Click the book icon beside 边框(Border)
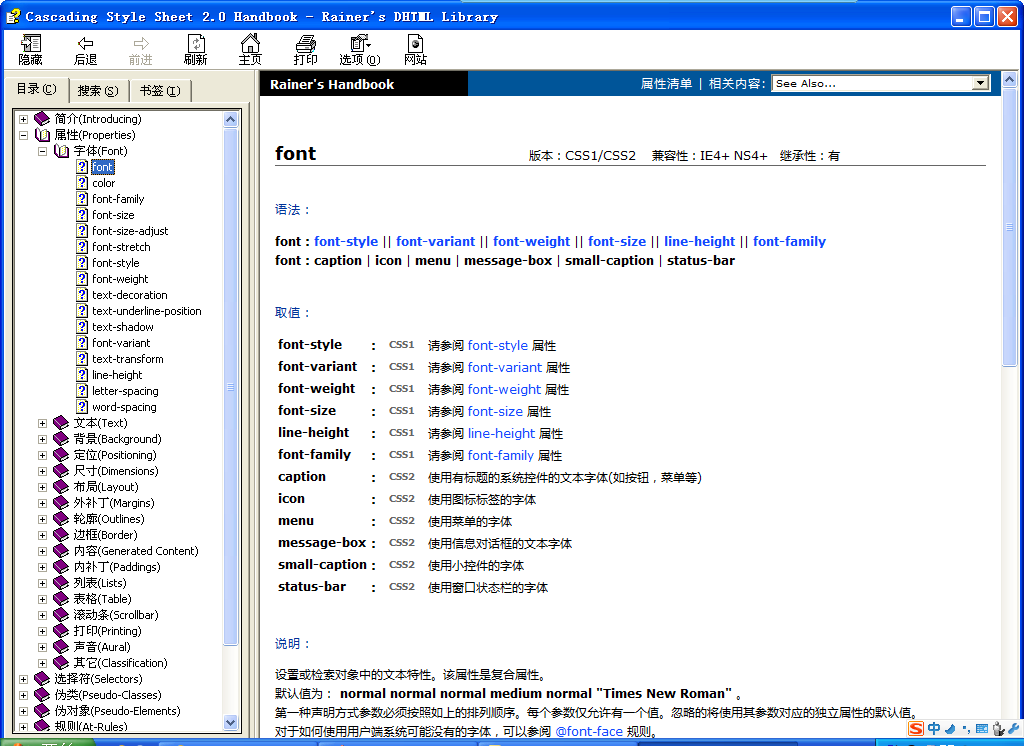 [61, 535]
